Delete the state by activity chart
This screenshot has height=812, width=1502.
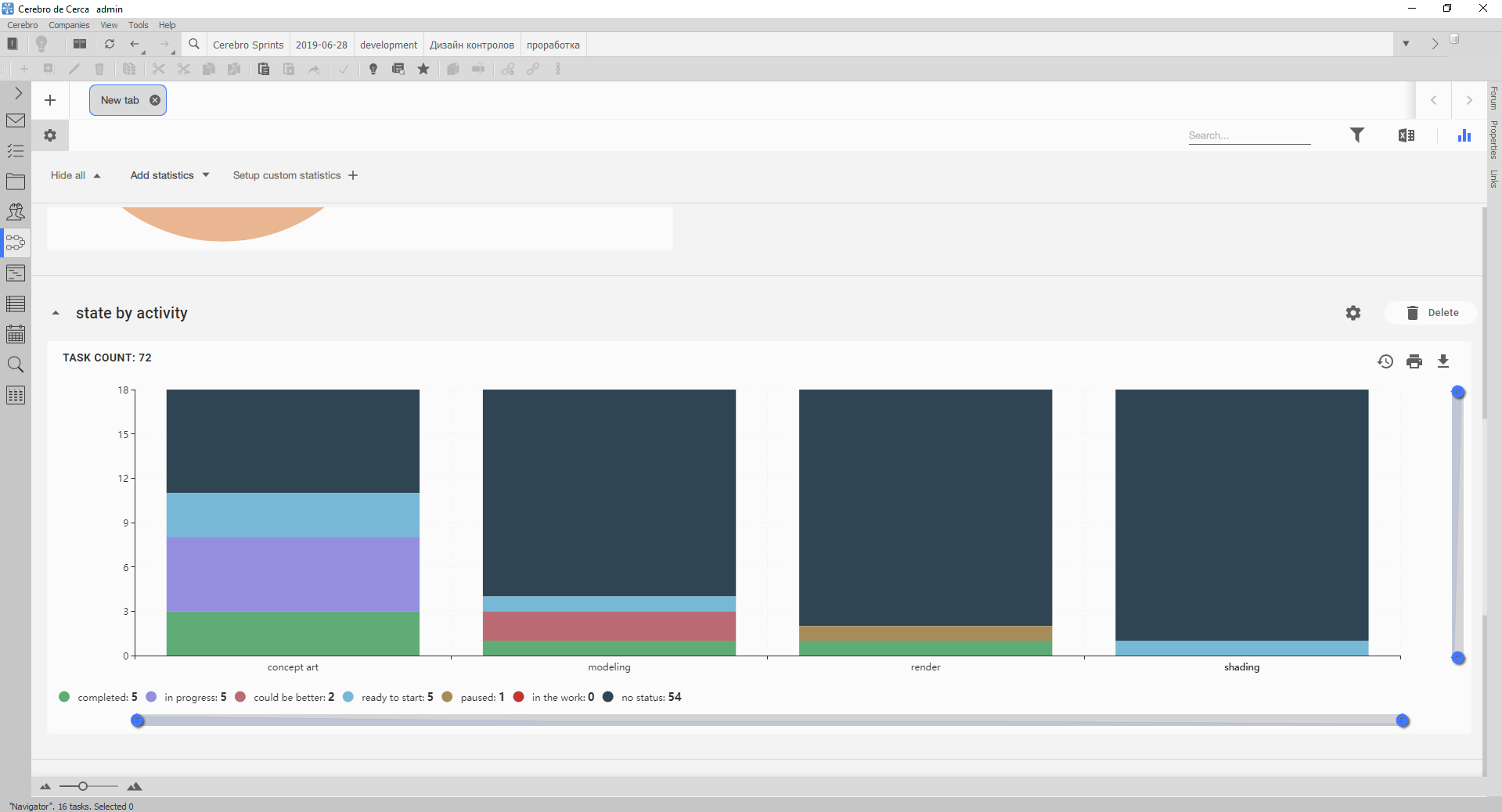(1432, 313)
